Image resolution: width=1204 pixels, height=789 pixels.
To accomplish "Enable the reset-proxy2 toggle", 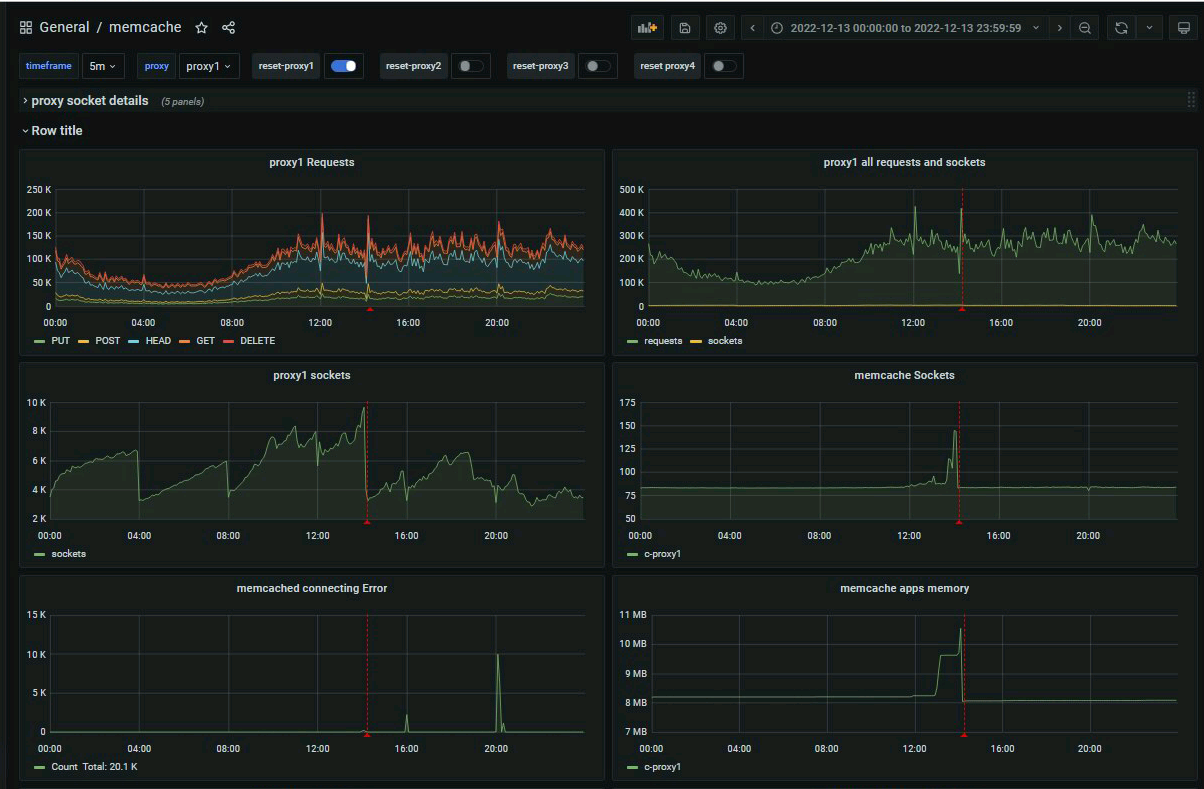I will click(x=470, y=66).
